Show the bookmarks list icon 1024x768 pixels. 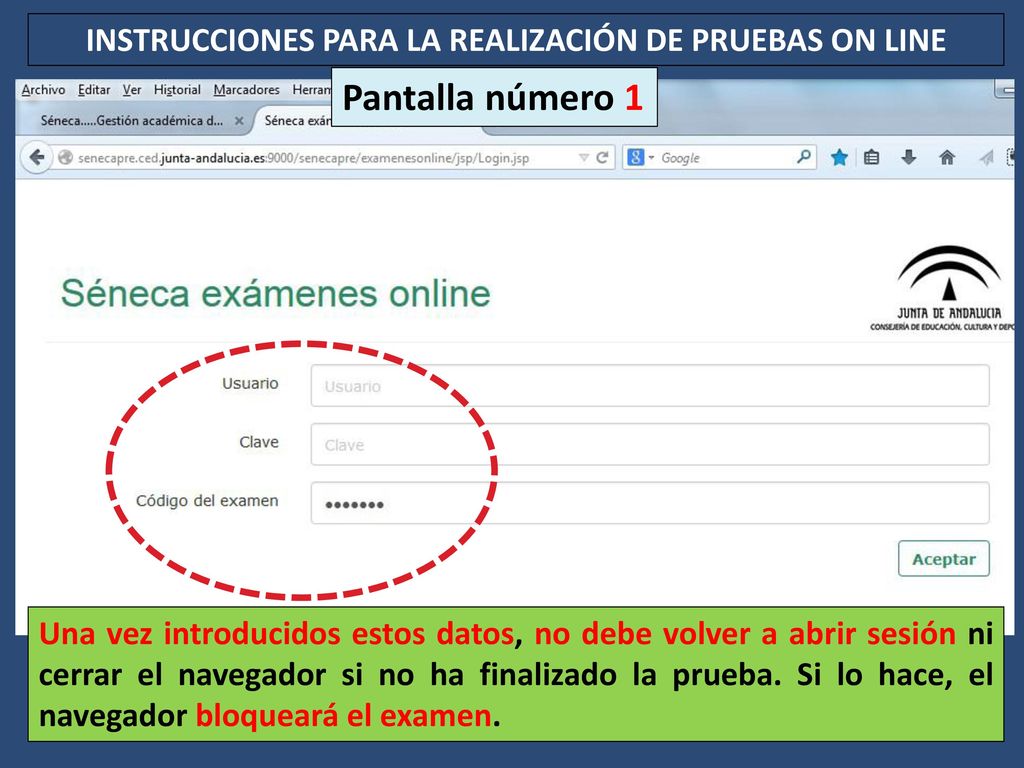point(871,157)
